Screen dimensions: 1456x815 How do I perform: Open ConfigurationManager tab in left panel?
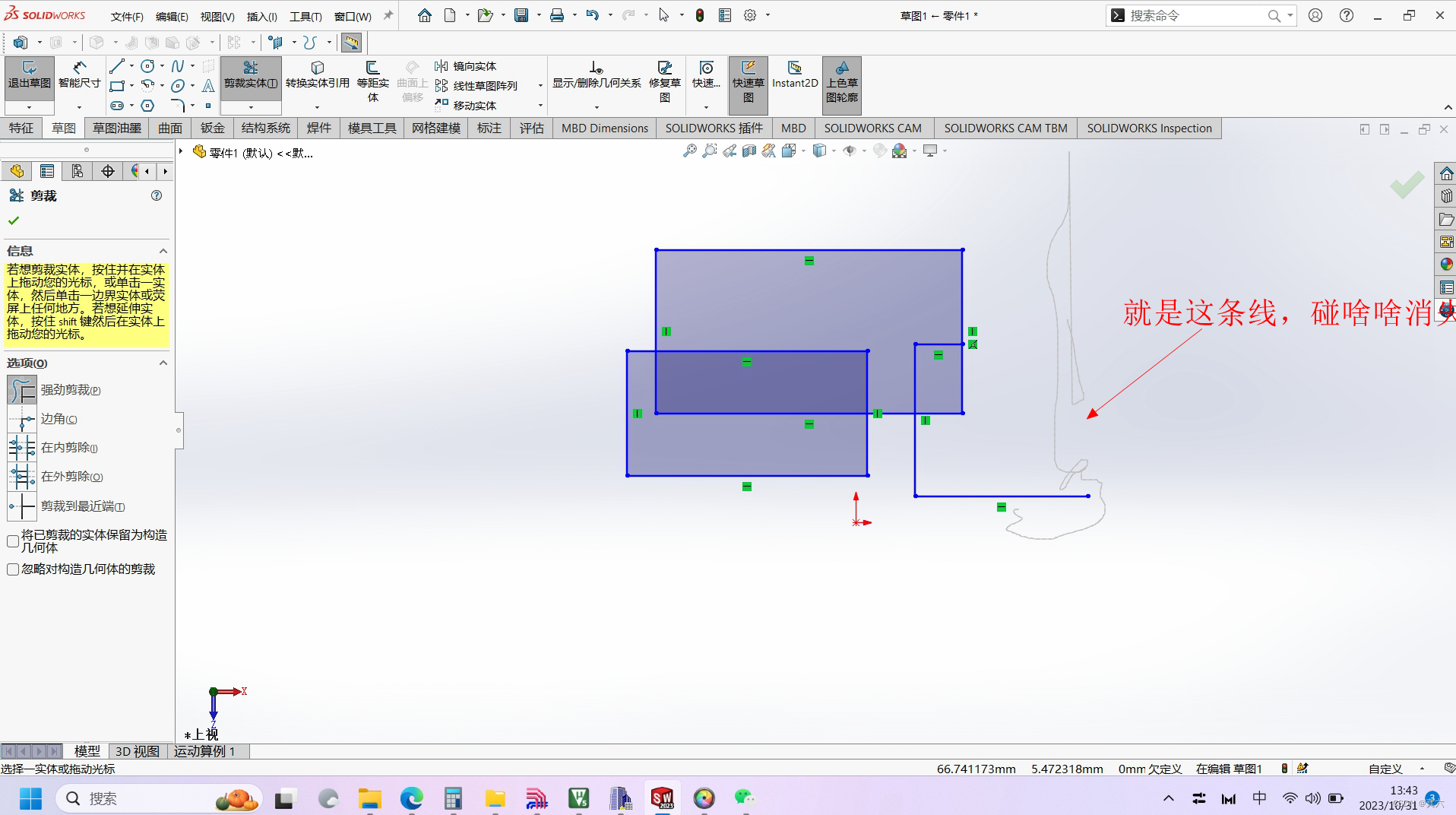78,171
